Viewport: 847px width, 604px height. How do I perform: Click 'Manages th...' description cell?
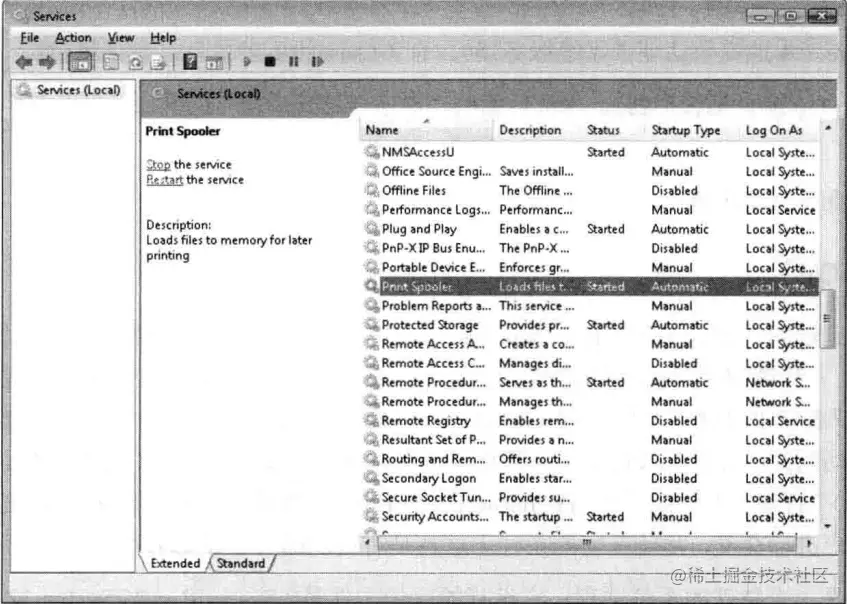535,401
